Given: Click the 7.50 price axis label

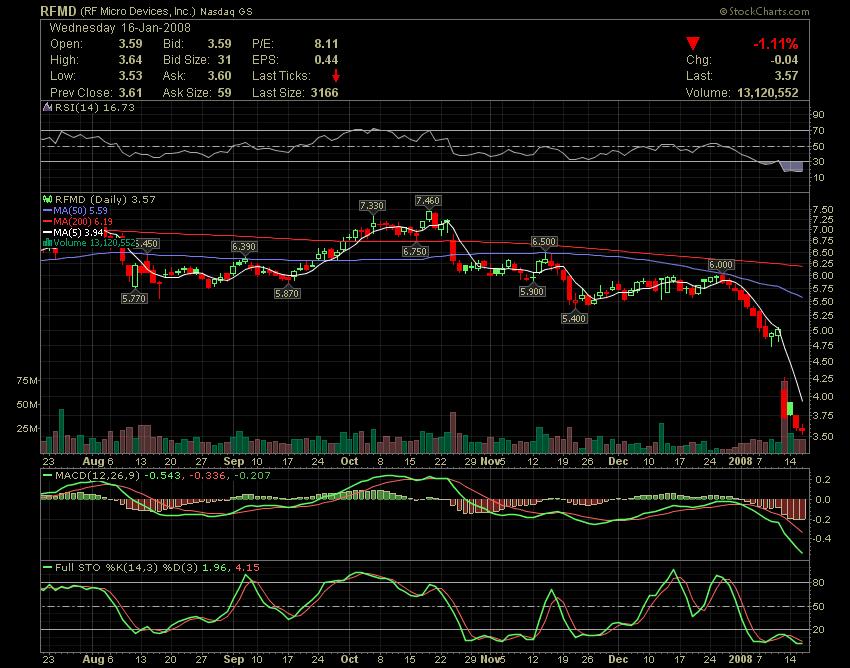Looking at the screenshot, I should coord(823,210).
